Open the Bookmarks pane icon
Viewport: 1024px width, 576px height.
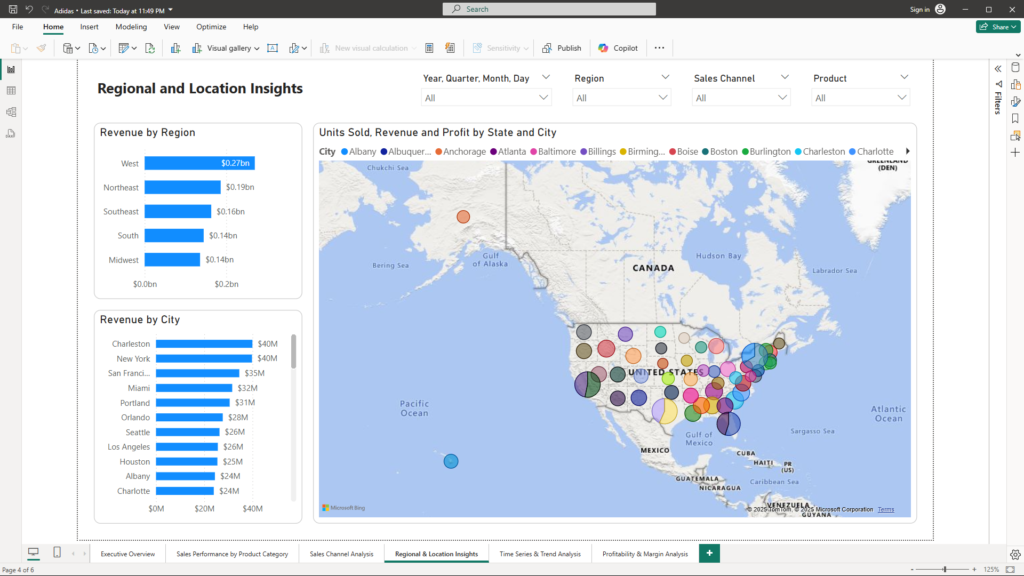coord(1015,118)
